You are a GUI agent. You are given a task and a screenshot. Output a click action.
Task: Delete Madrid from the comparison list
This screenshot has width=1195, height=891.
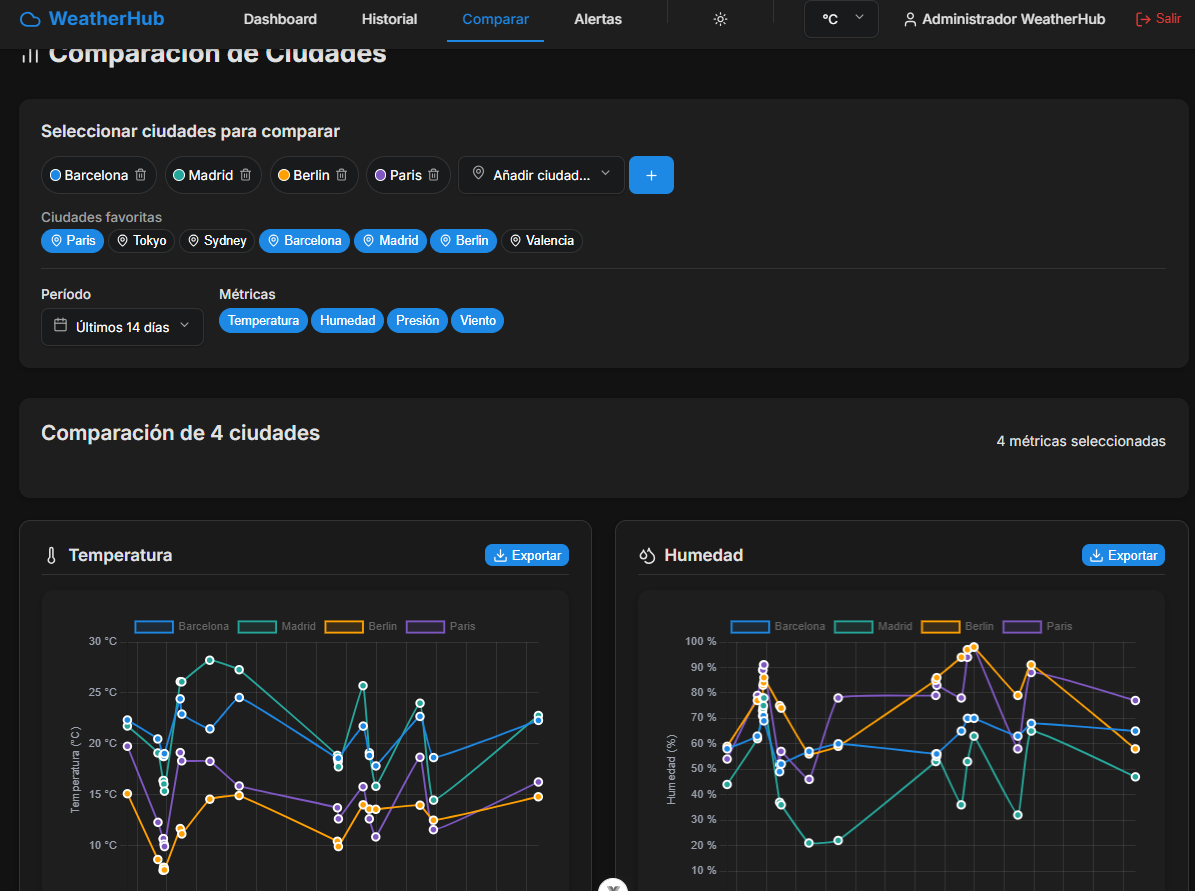click(x=245, y=175)
